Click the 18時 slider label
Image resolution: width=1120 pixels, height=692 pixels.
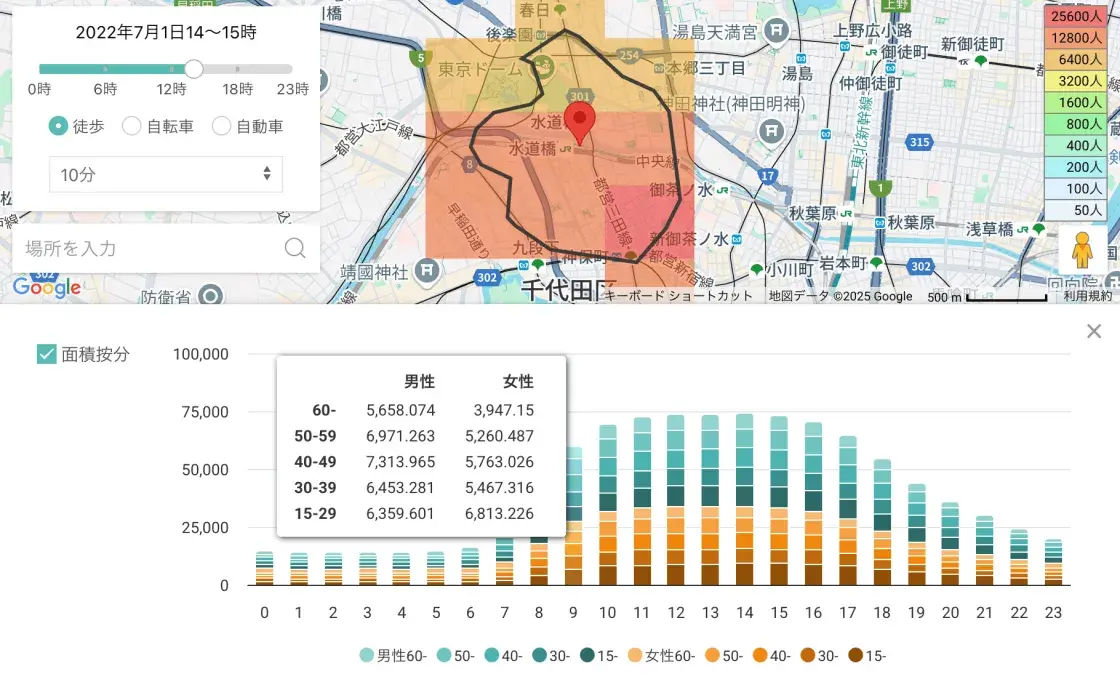pyautogui.click(x=237, y=89)
